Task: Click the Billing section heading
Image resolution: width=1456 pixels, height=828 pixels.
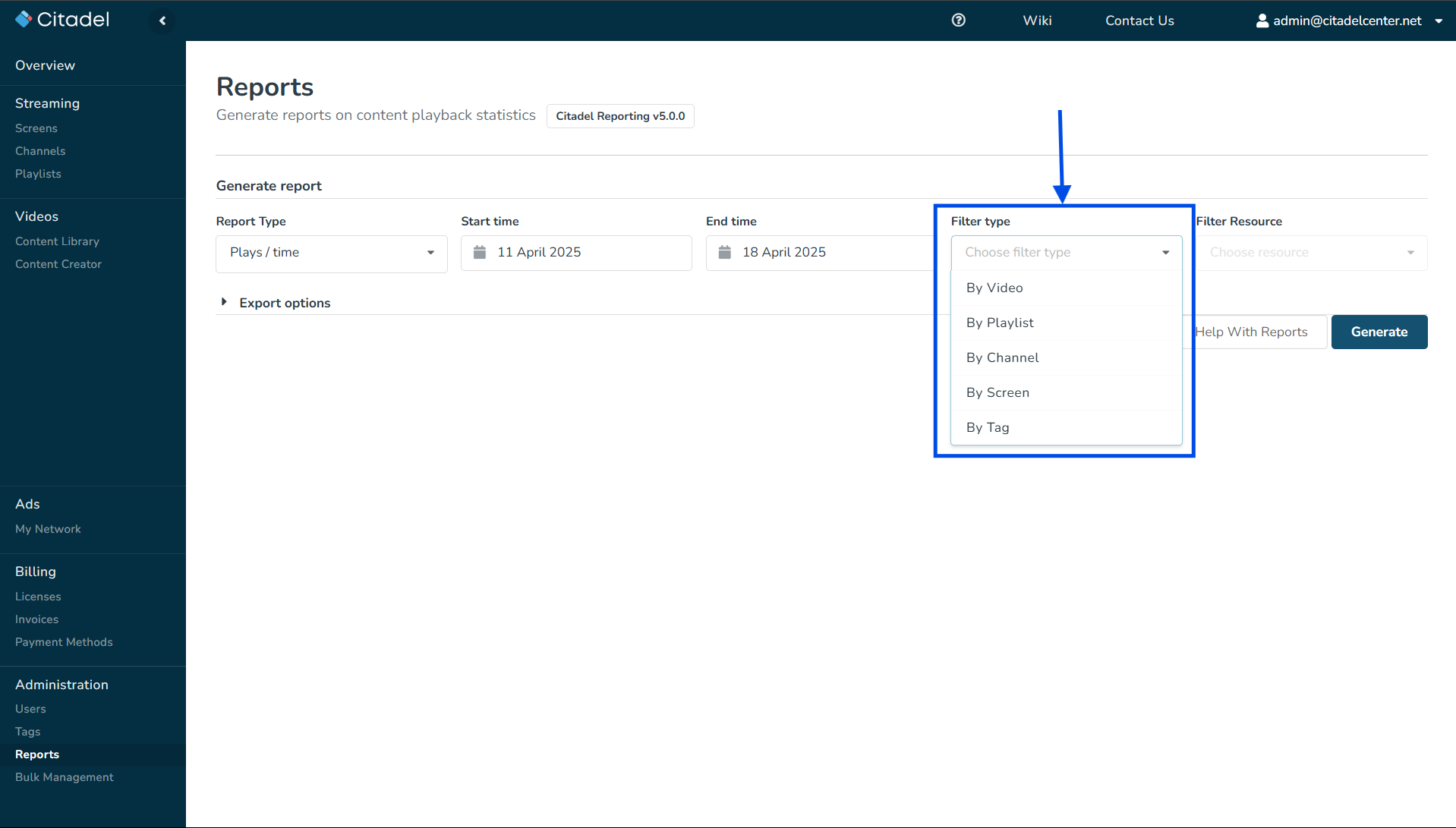Action: 36,571
